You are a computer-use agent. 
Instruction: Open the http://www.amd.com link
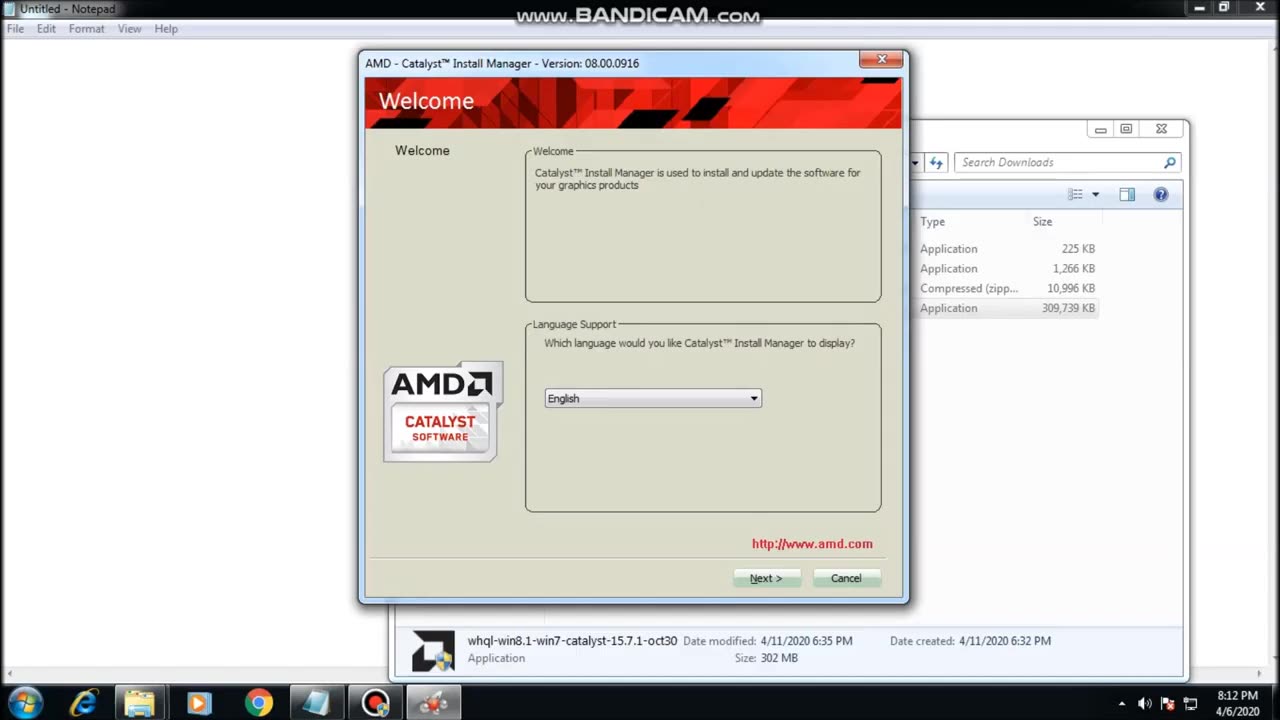(x=812, y=544)
